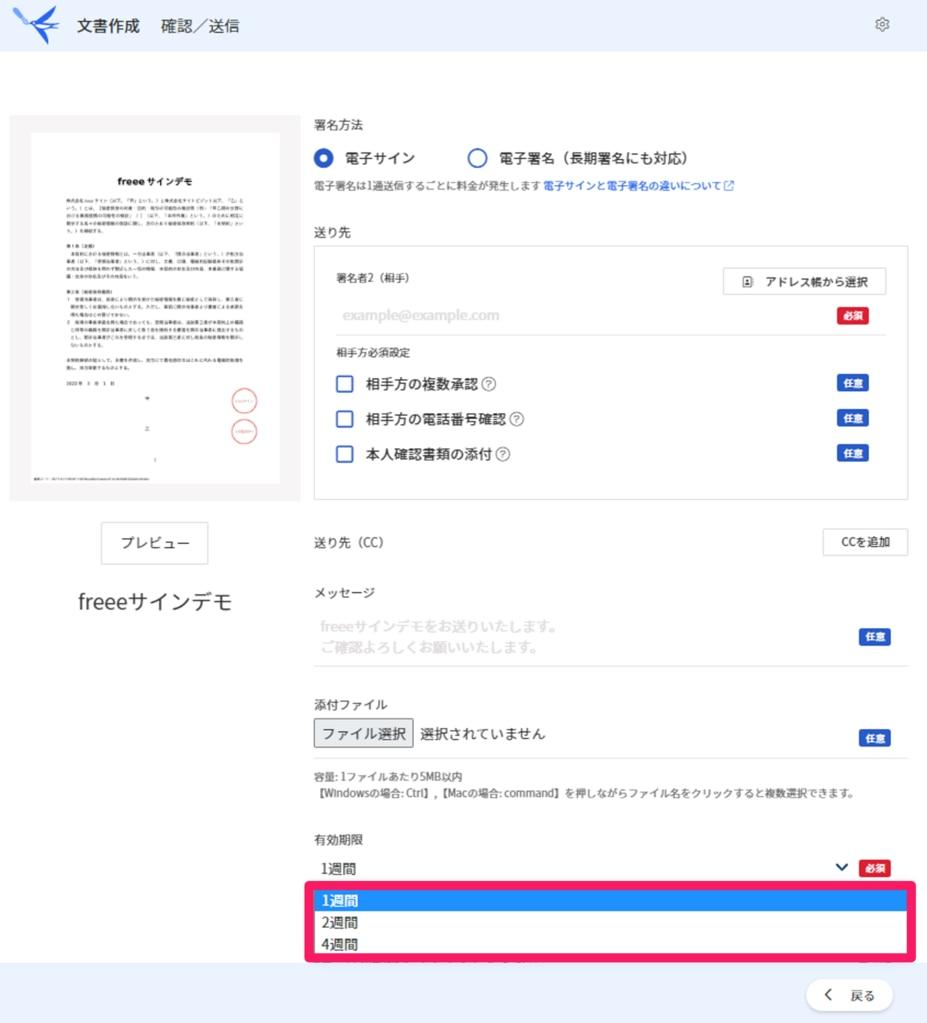
Task: Click the 任意 badge beside 相手方の複数承認
Action: click(x=853, y=383)
